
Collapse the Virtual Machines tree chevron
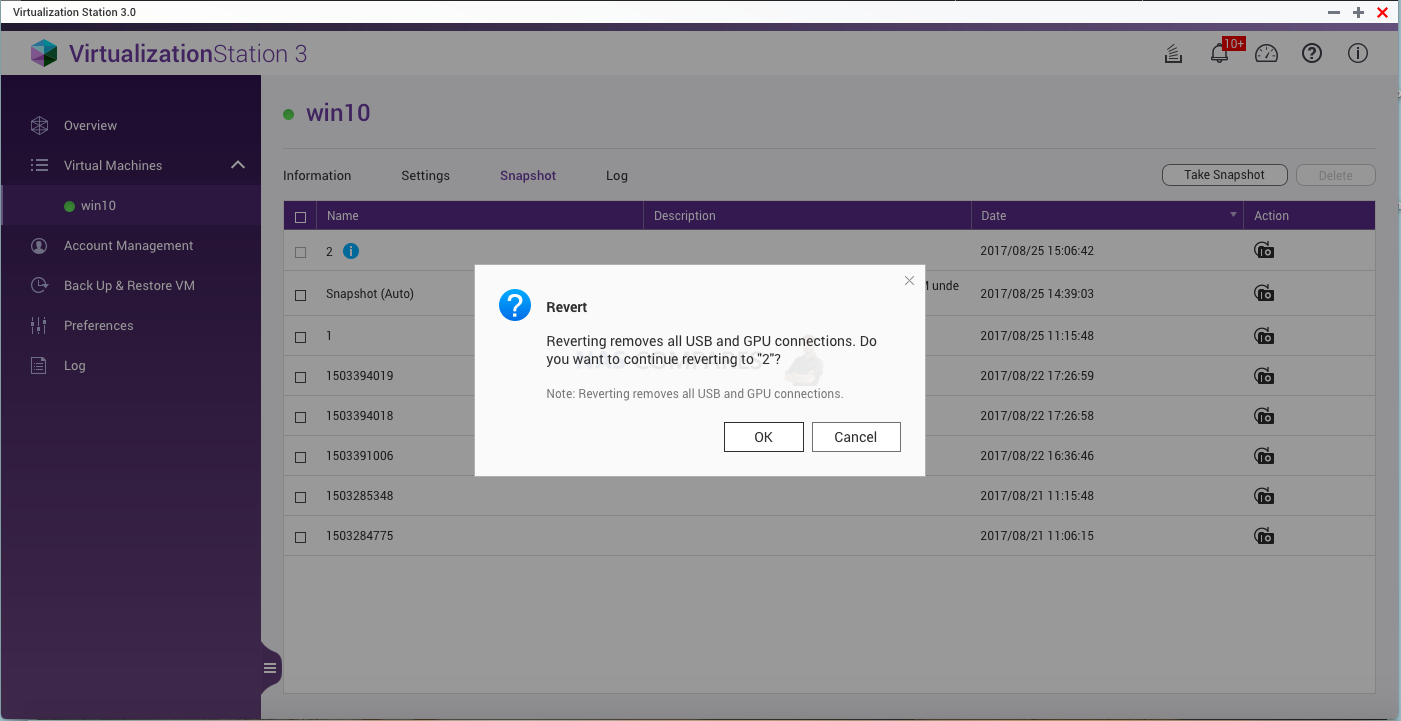(237, 165)
